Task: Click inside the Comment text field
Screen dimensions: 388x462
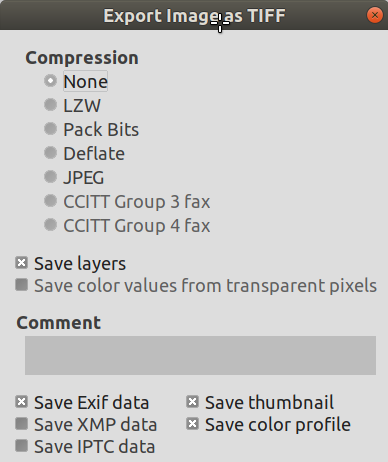Action: 200,355
